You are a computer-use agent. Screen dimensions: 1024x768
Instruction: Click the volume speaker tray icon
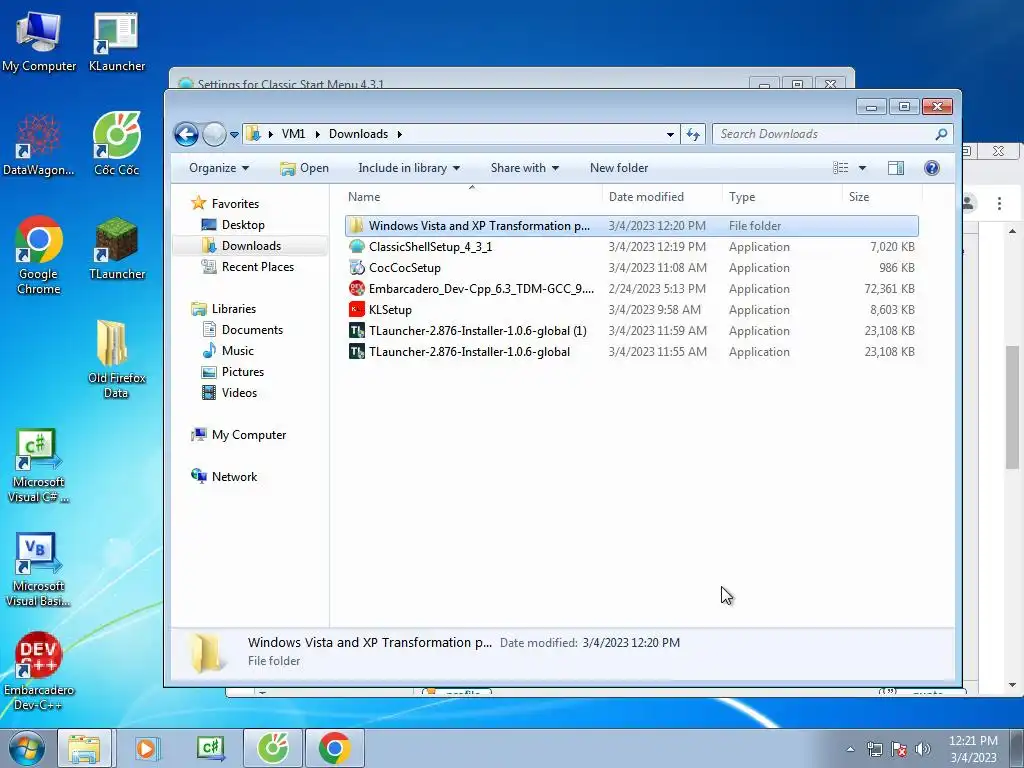923,749
